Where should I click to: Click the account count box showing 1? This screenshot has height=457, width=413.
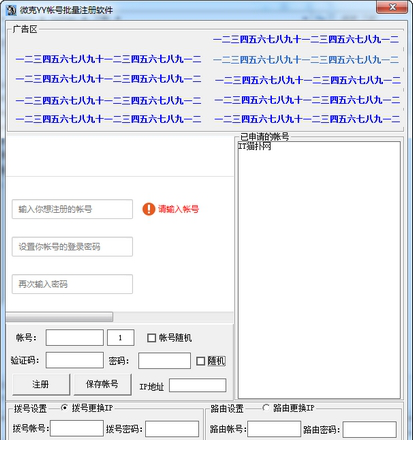(x=121, y=338)
